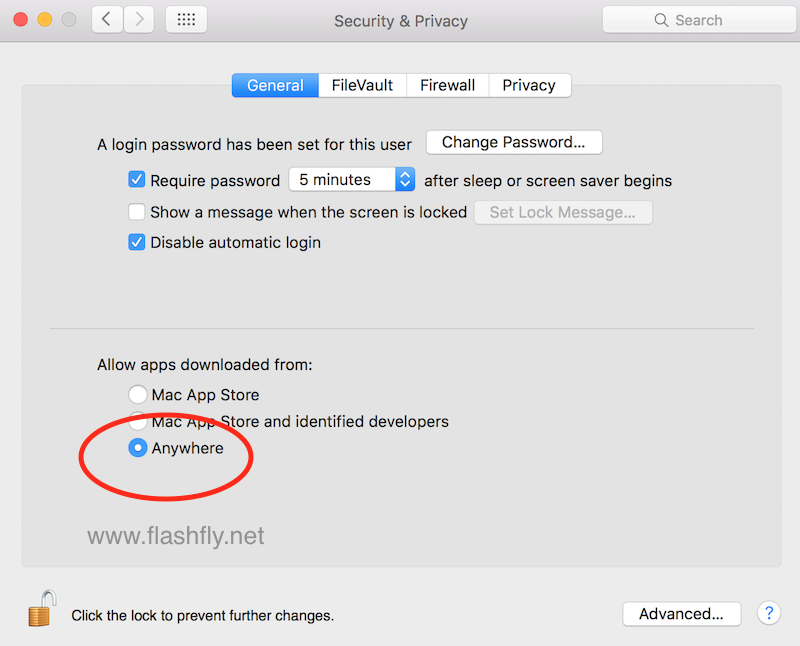The image size is (800, 646).
Task: Select the General tab
Action: pyautogui.click(x=275, y=85)
